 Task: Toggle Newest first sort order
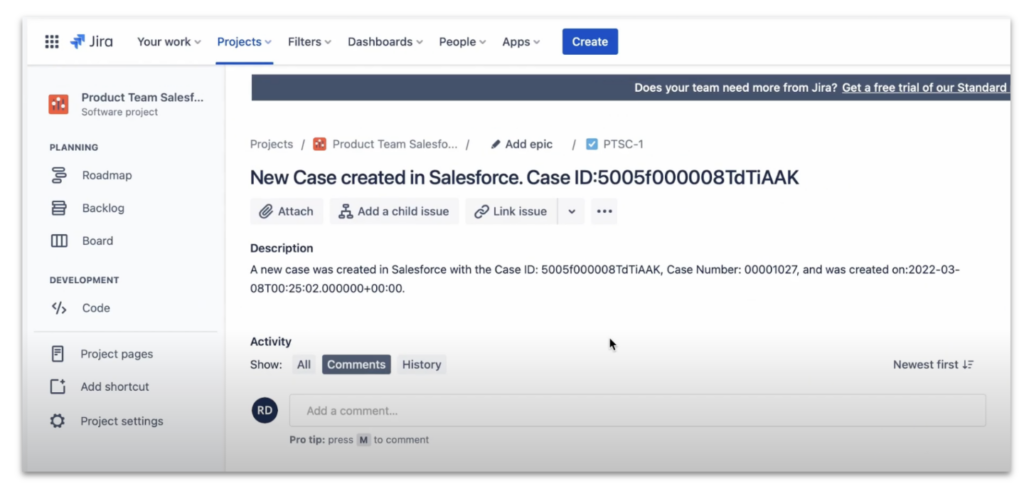[x=932, y=365]
